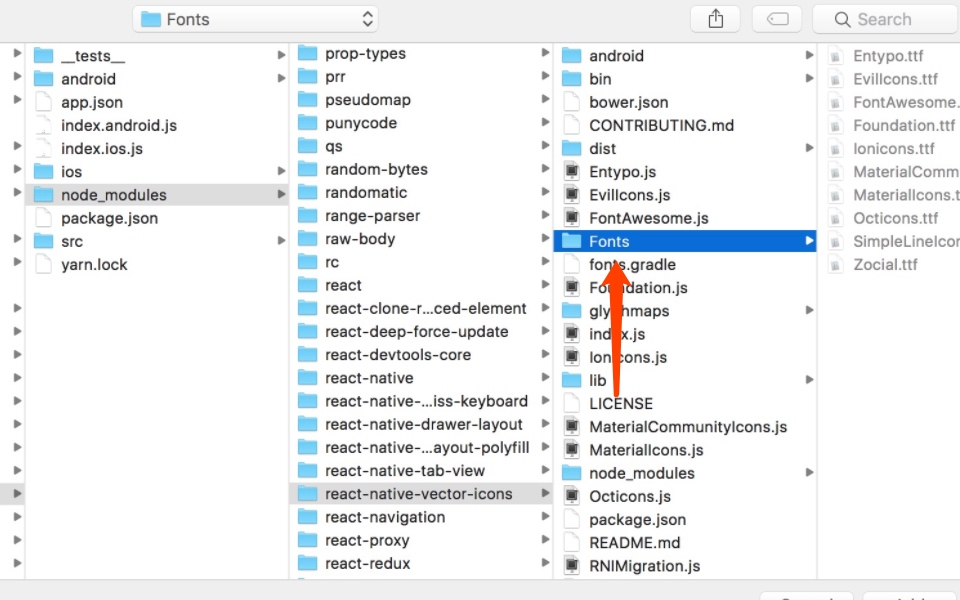Click the RNIMigration.js file icon
The width and height of the screenshot is (960, 600).
[x=571, y=566]
